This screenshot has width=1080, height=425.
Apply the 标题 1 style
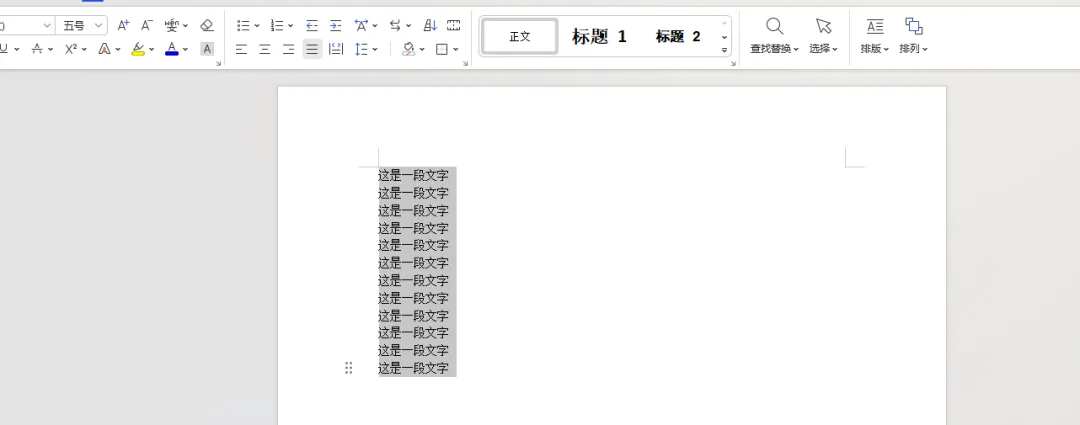599,37
